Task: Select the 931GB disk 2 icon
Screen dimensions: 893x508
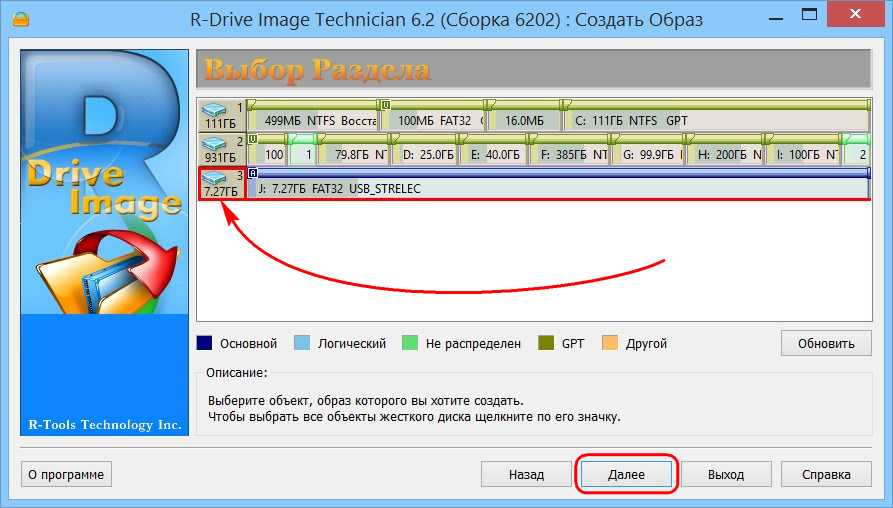Action: (x=221, y=150)
